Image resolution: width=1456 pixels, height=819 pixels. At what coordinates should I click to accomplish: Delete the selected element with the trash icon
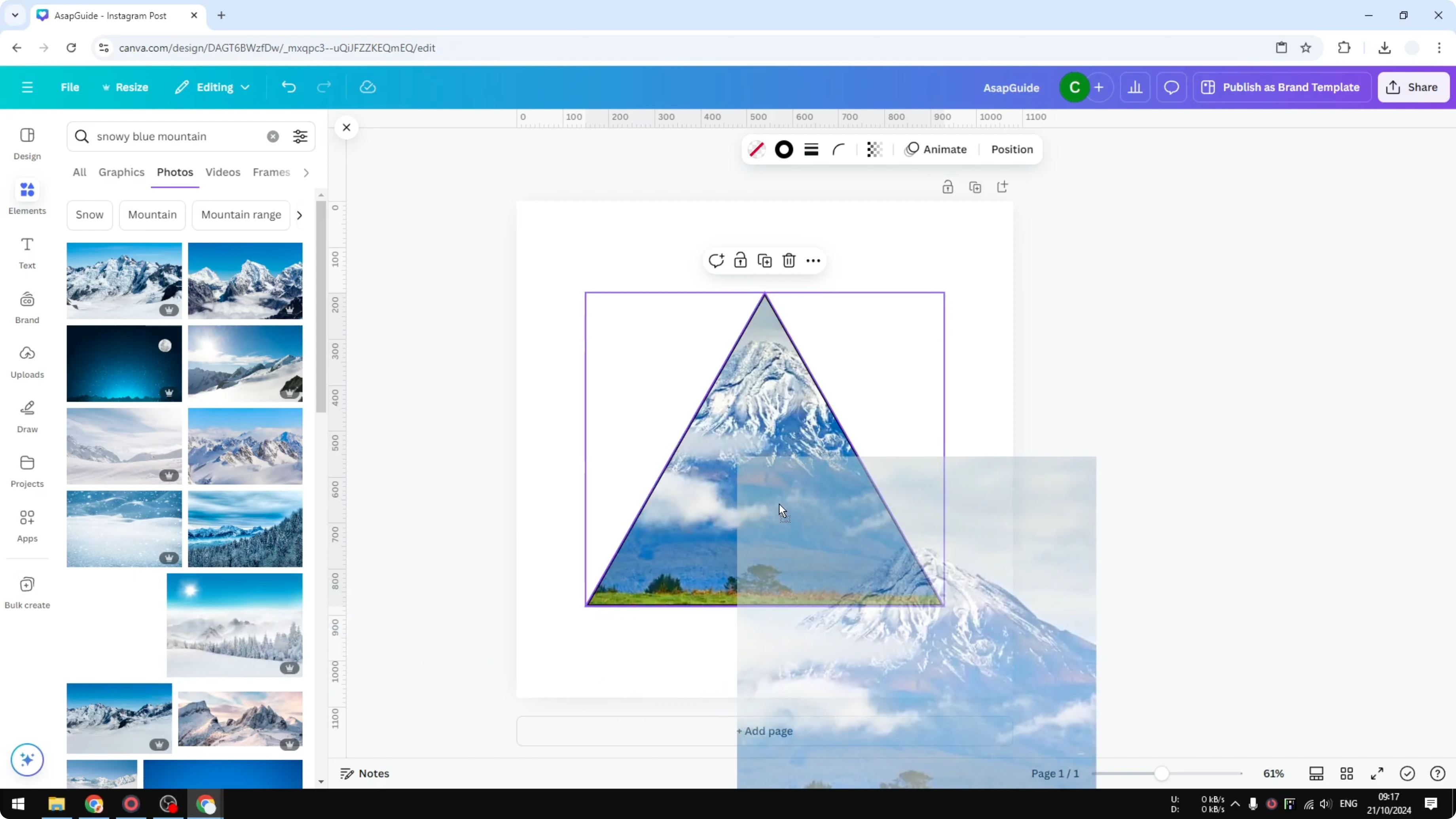[x=789, y=260]
